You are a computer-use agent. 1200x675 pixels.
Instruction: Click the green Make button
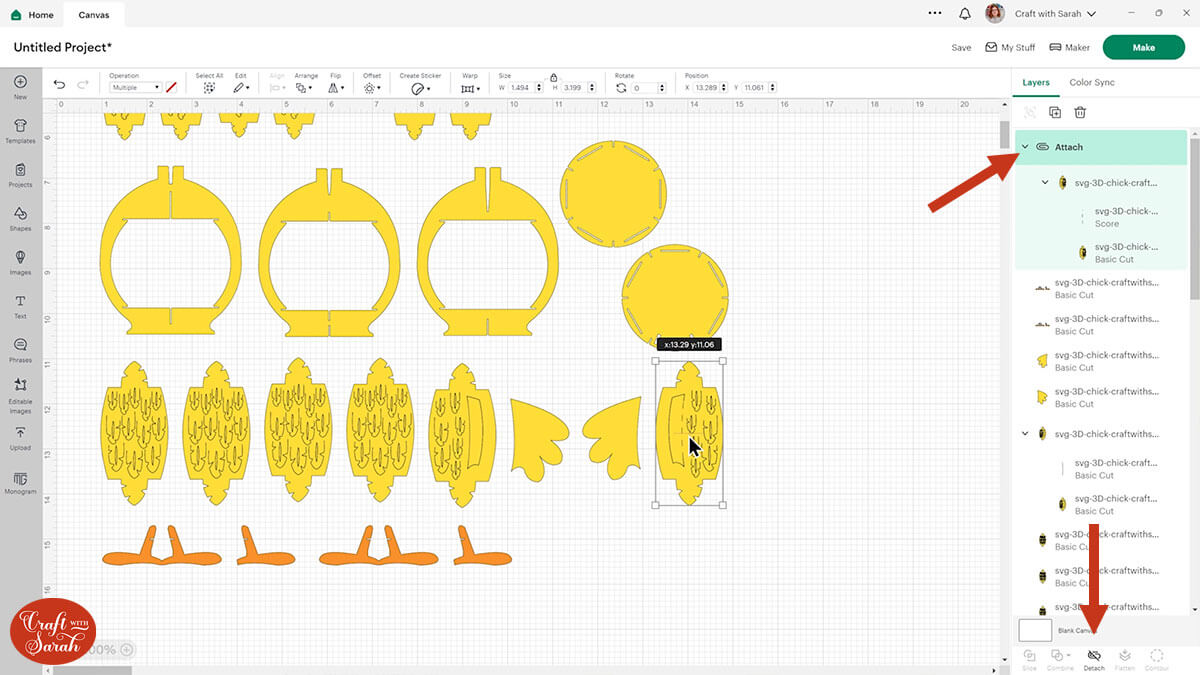(x=1143, y=47)
